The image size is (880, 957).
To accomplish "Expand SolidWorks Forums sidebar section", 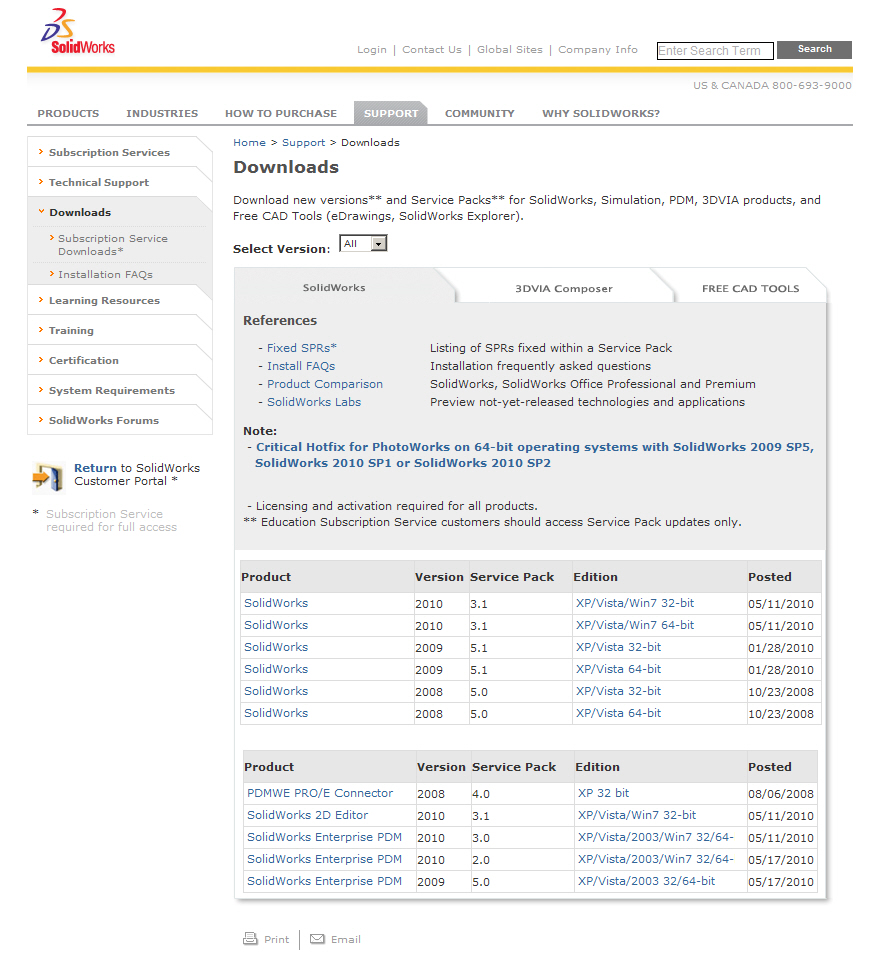I will coord(104,420).
